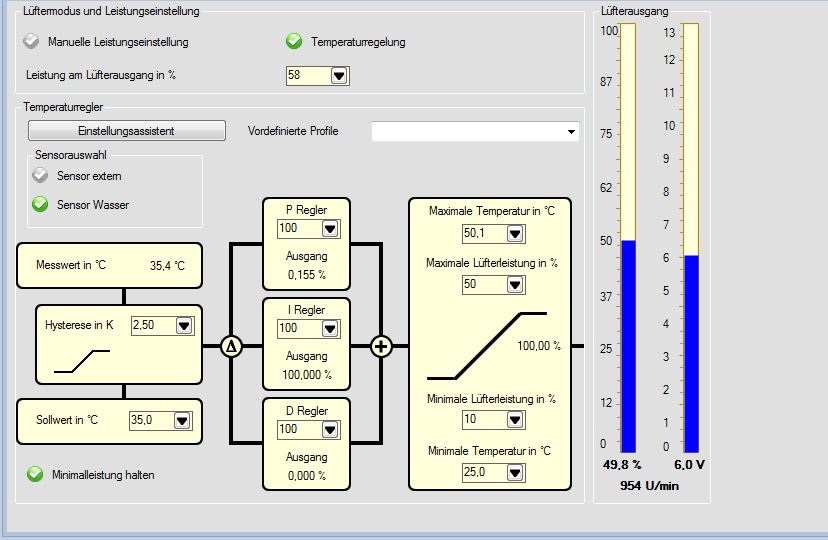Expand Vordefinierte Profile dropdown
The height and width of the screenshot is (540, 828).
pos(571,132)
